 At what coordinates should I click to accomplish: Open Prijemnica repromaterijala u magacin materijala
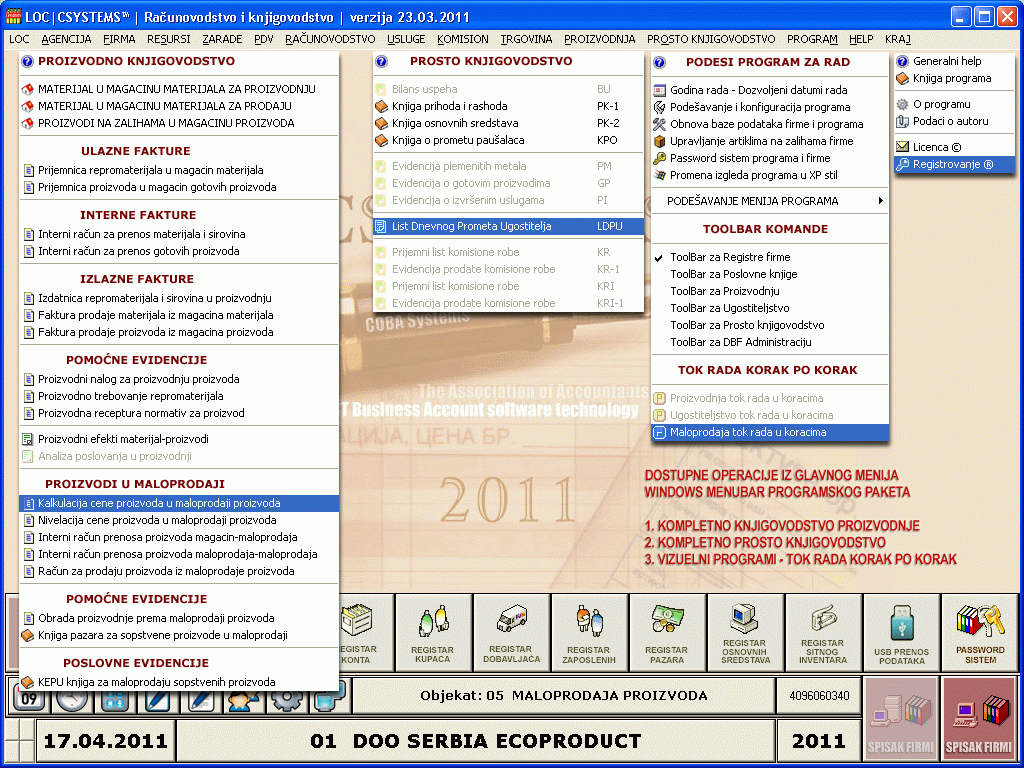tap(180, 170)
